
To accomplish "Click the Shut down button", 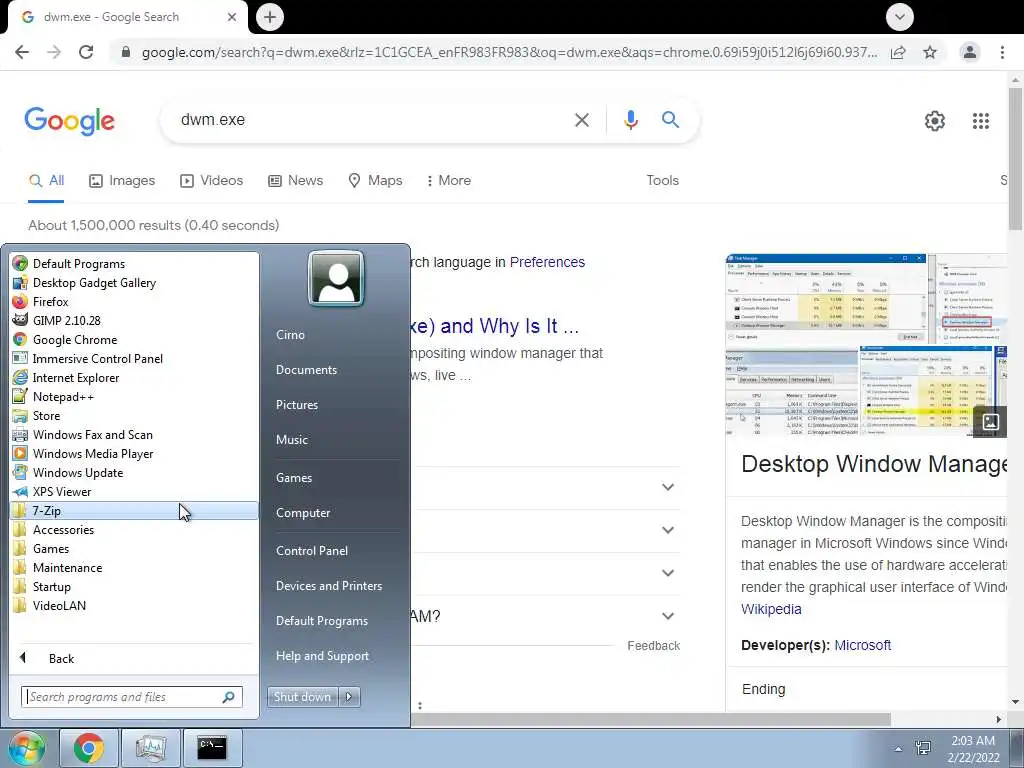I will click(x=302, y=697).
